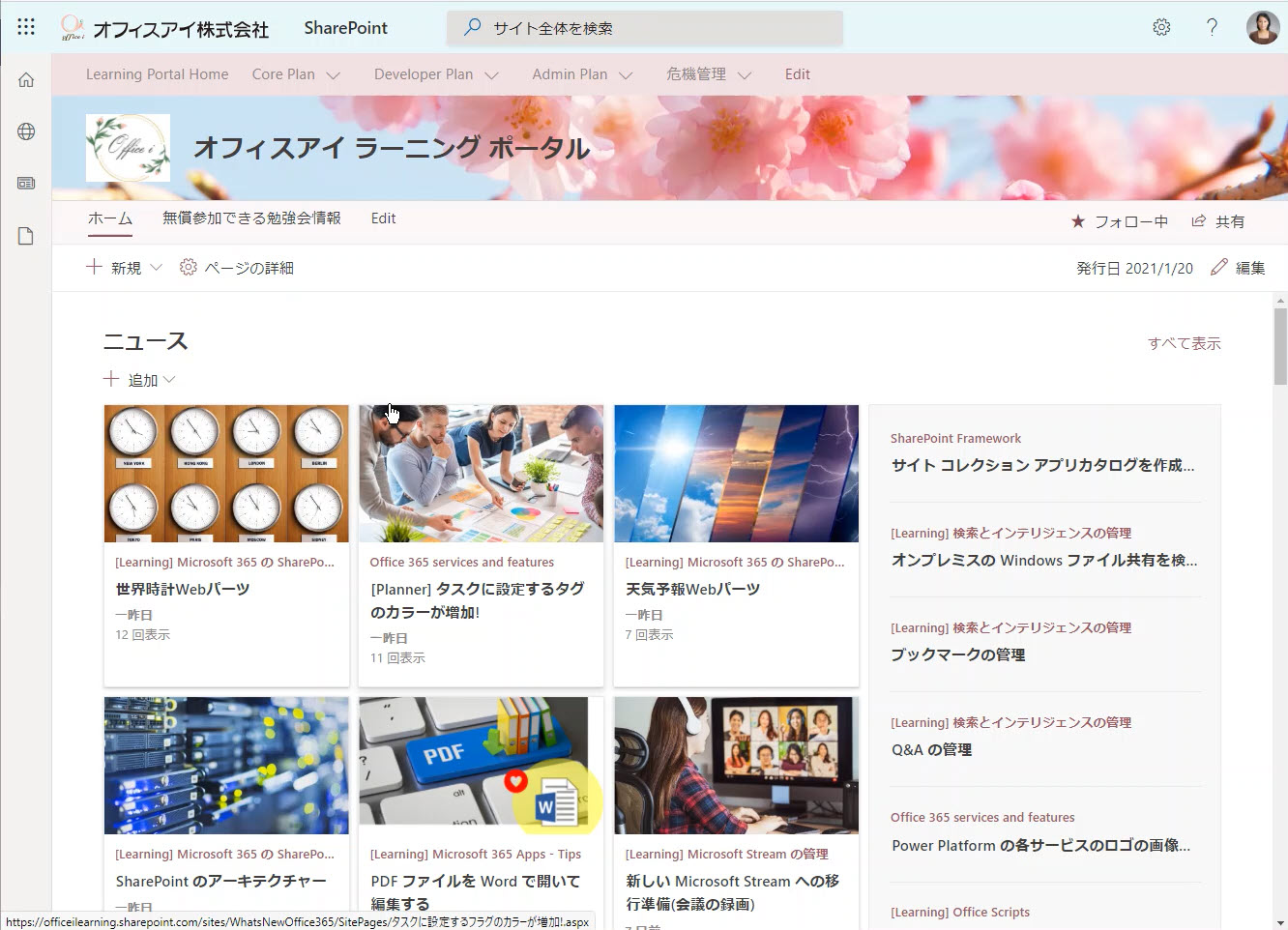Click the 12 回表示 view count

pyautogui.click(x=142, y=634)
